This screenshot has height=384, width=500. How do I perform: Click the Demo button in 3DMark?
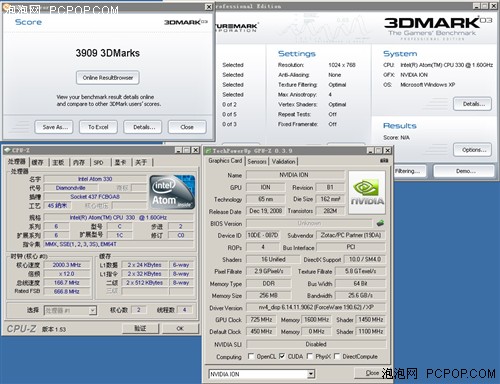click(x=464, y=171)
